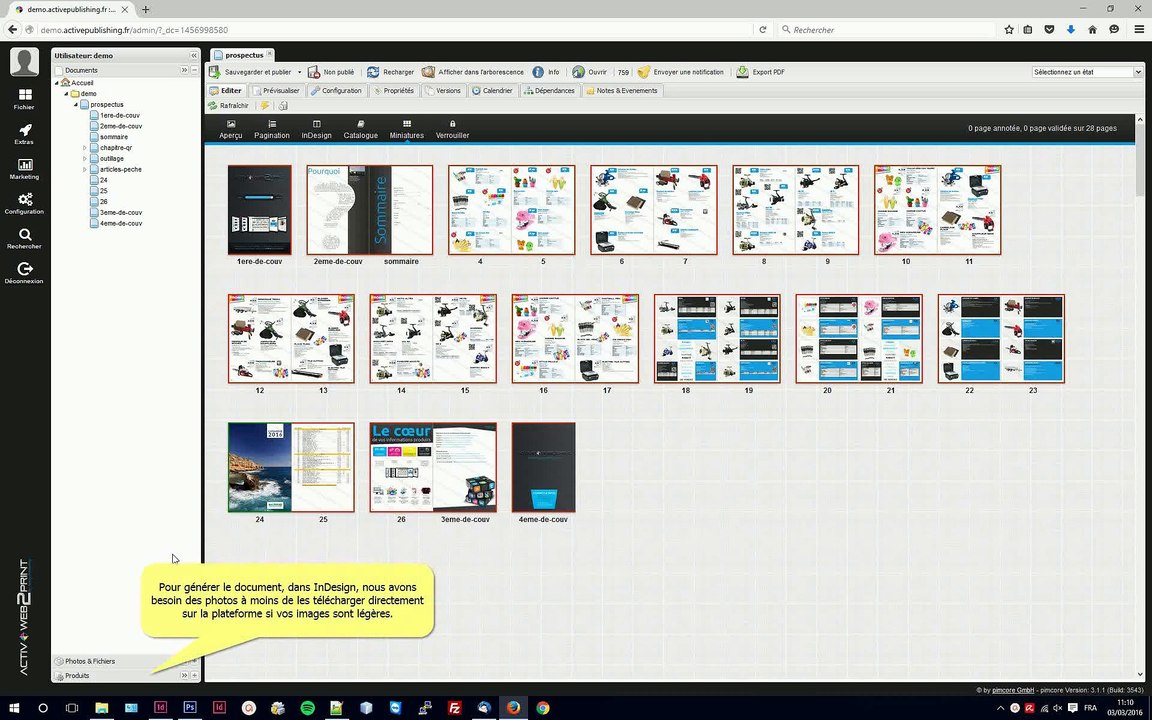This screenshot has height=720, width=1152.
Task: Click the Rafraîchir button
Action: point(228,106)
